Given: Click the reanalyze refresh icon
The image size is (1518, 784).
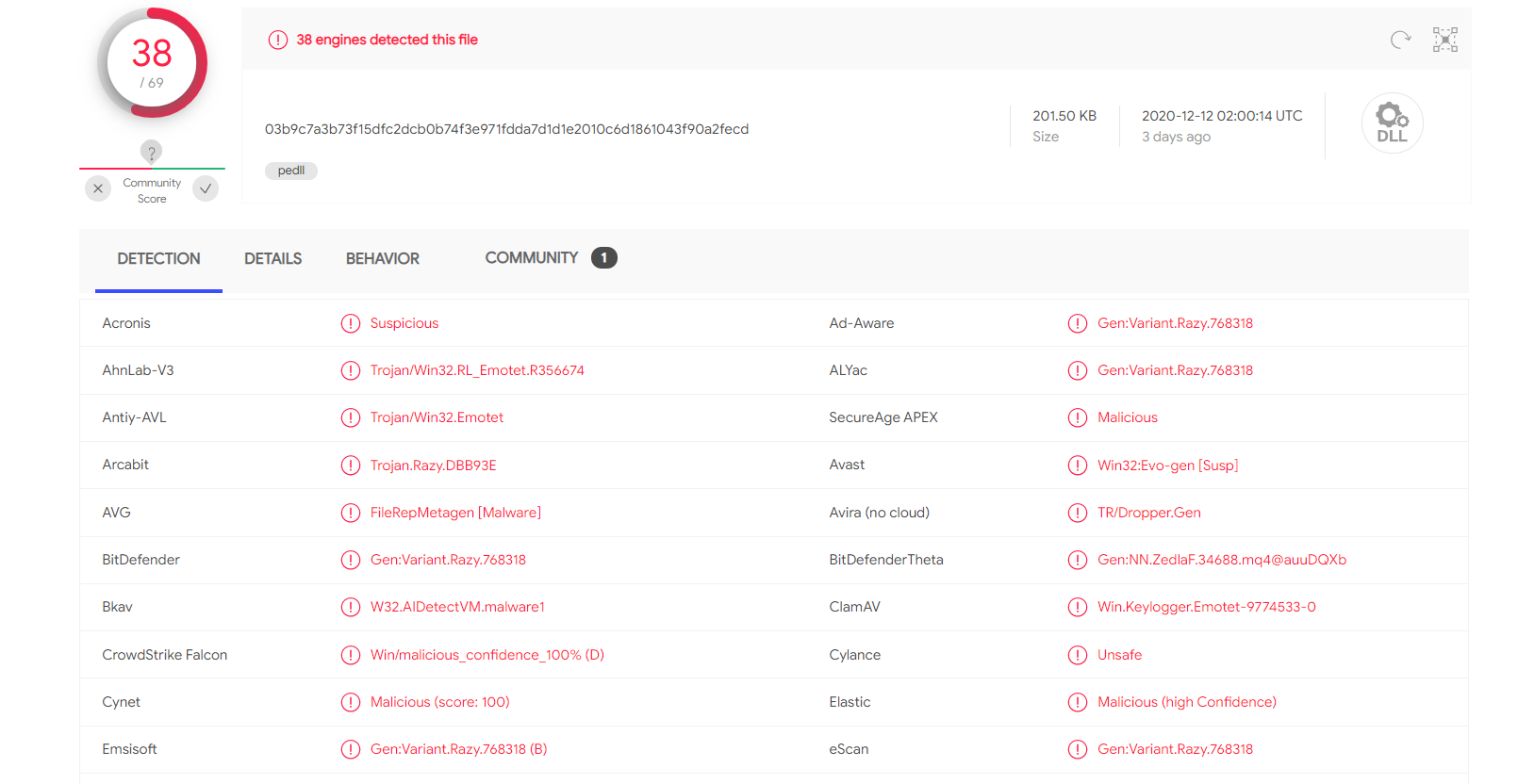Looking at the screenshot, I should (x=1400, y=40).
